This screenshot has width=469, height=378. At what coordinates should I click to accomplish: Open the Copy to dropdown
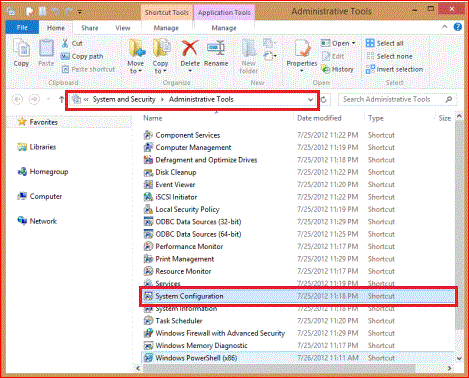(x=161, y=57)
